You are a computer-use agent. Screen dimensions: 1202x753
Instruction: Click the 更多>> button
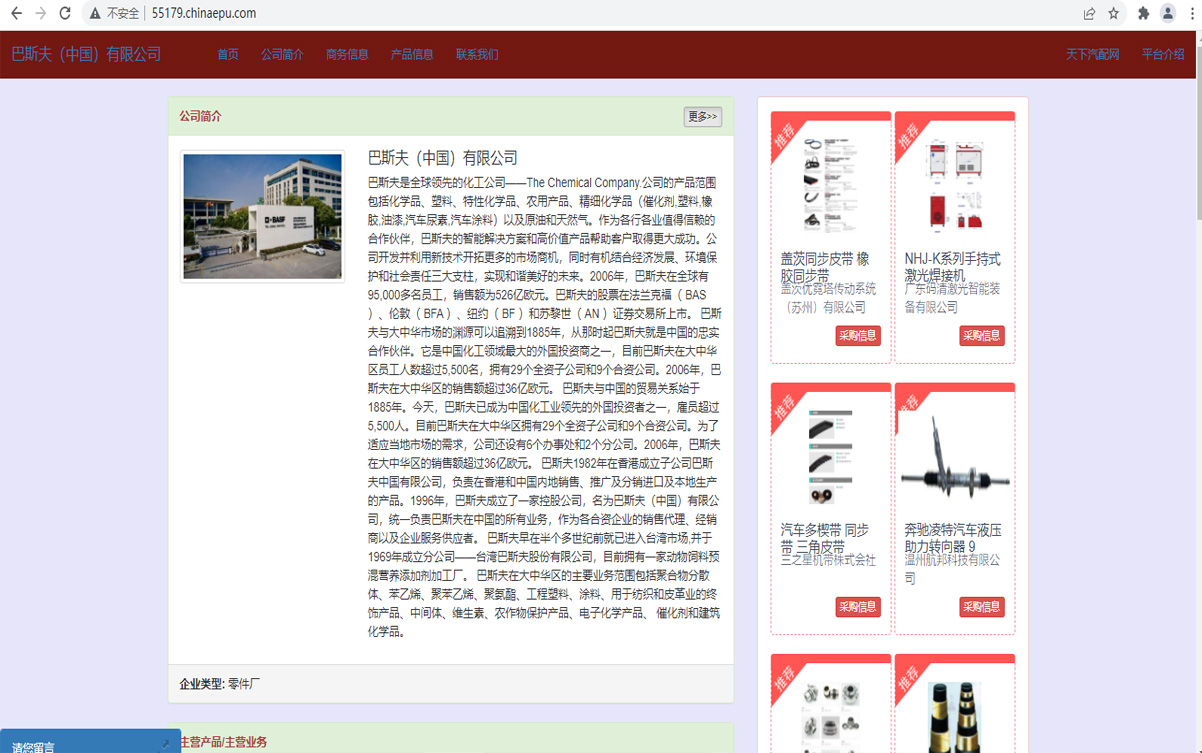click(x=702, y=117)
